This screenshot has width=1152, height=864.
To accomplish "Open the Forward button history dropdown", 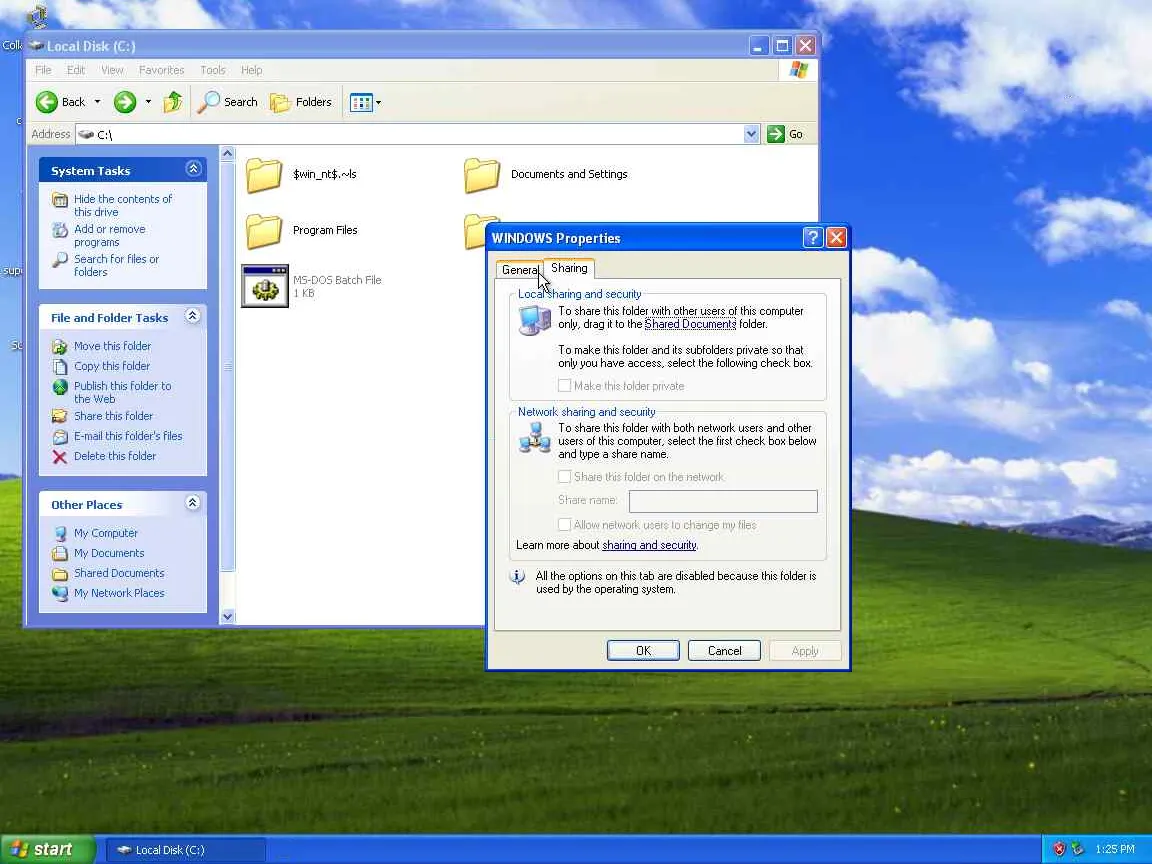I will pyautogui.click(x=148, y=102).
